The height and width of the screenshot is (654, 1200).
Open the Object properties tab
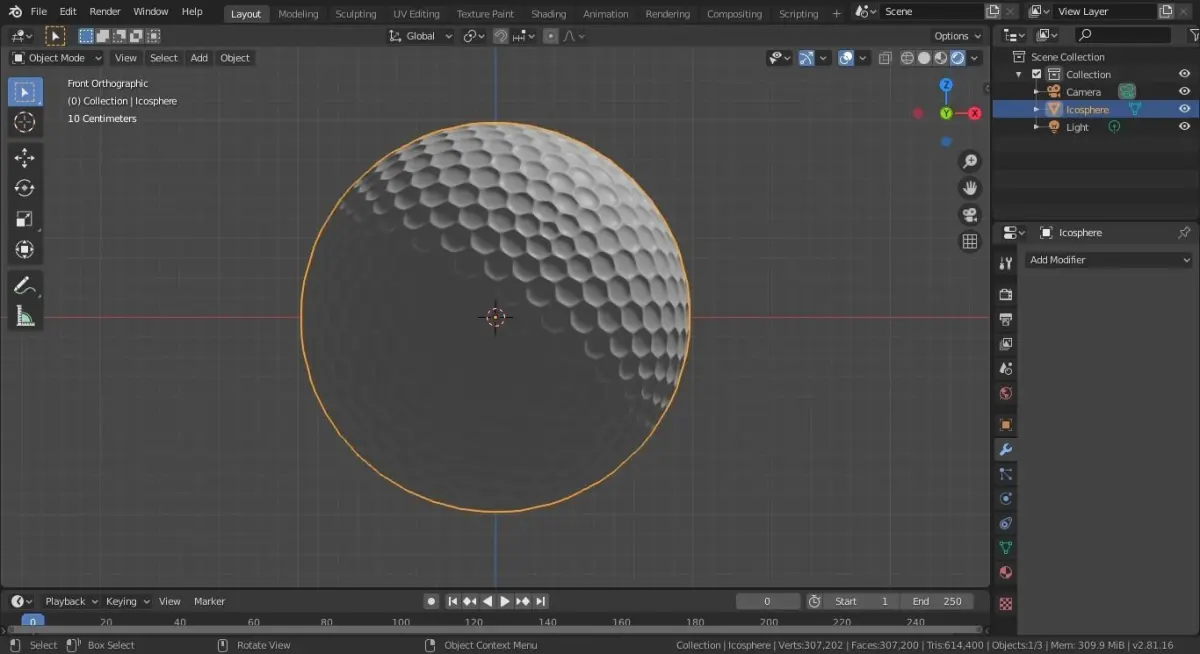[1006, 425]
